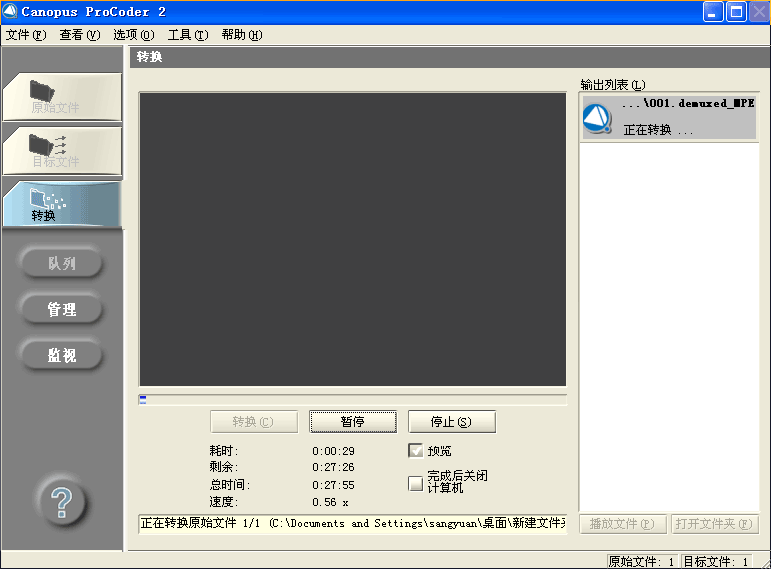The height and width of the screenshot is (569, 771).
Task: Click the source path status field
Action: tap(353, 523)
